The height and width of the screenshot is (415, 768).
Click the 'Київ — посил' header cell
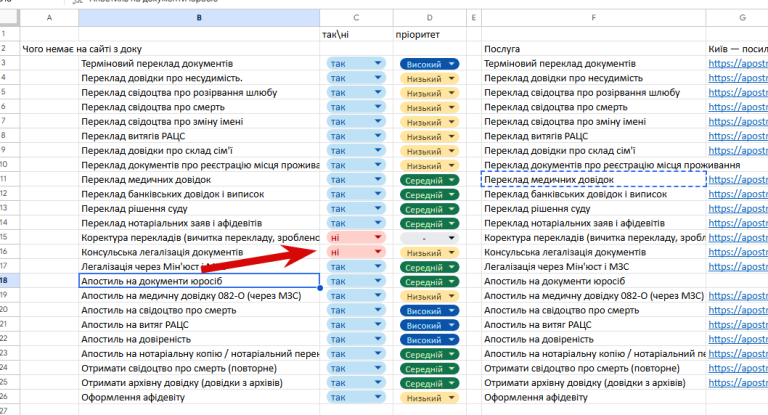(737, 49)
